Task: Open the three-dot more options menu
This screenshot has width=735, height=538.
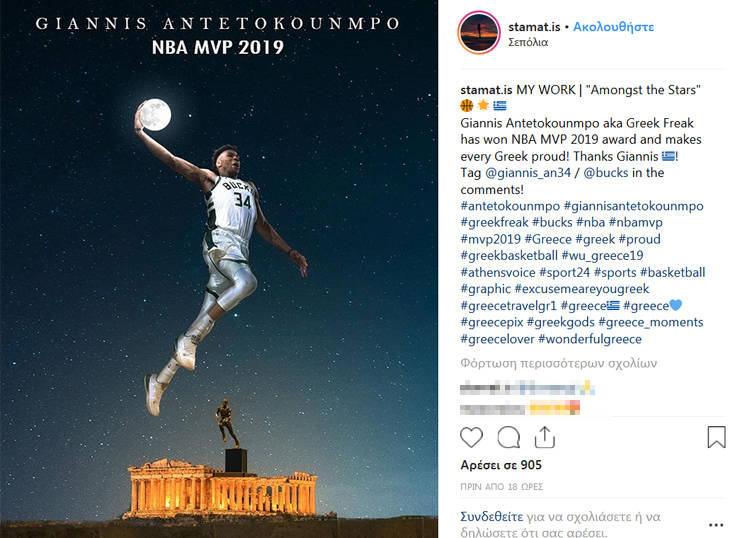Action: tap(716, 525)
